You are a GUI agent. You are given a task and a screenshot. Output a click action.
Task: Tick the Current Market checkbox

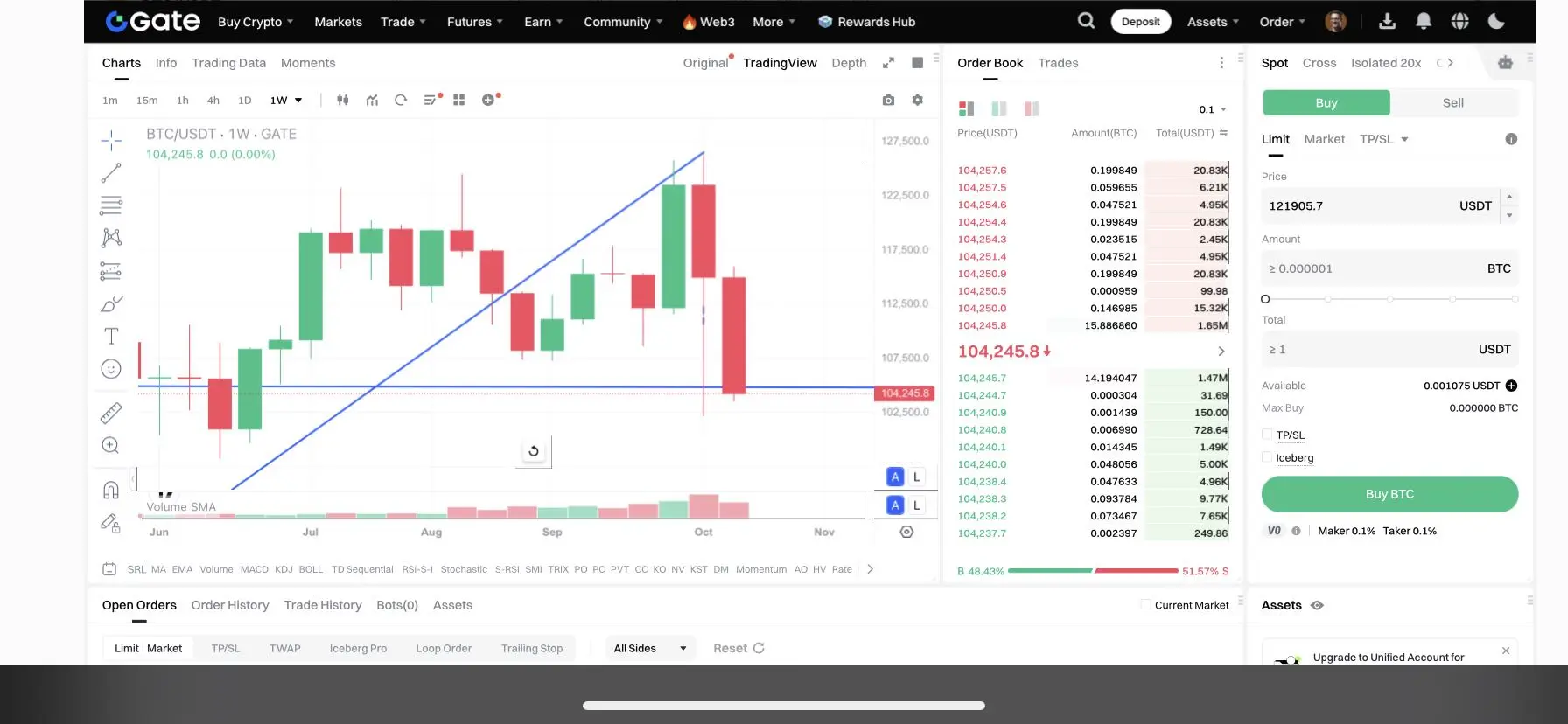coord(1145,604)
